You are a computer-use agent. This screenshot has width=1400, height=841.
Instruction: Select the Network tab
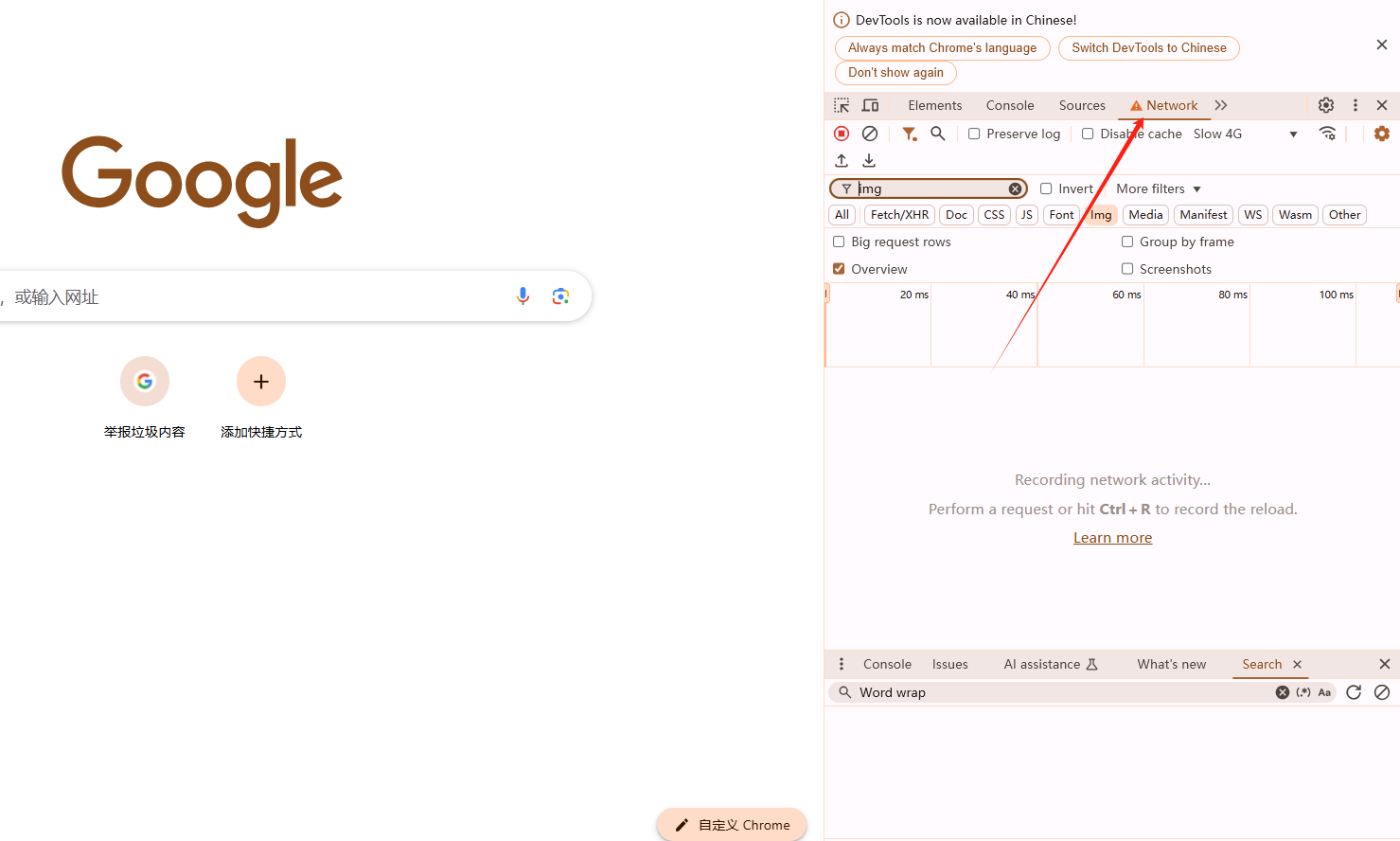pos(1164,105)
